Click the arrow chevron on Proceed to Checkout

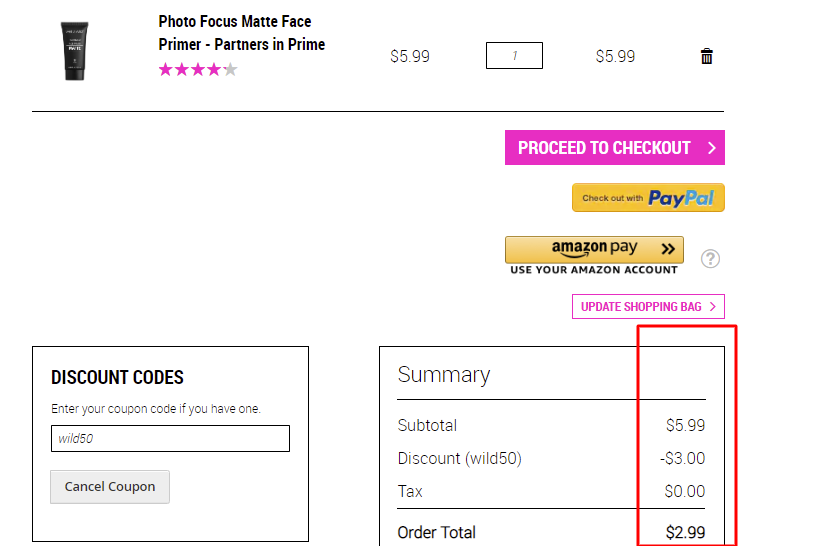click(712, 148)
